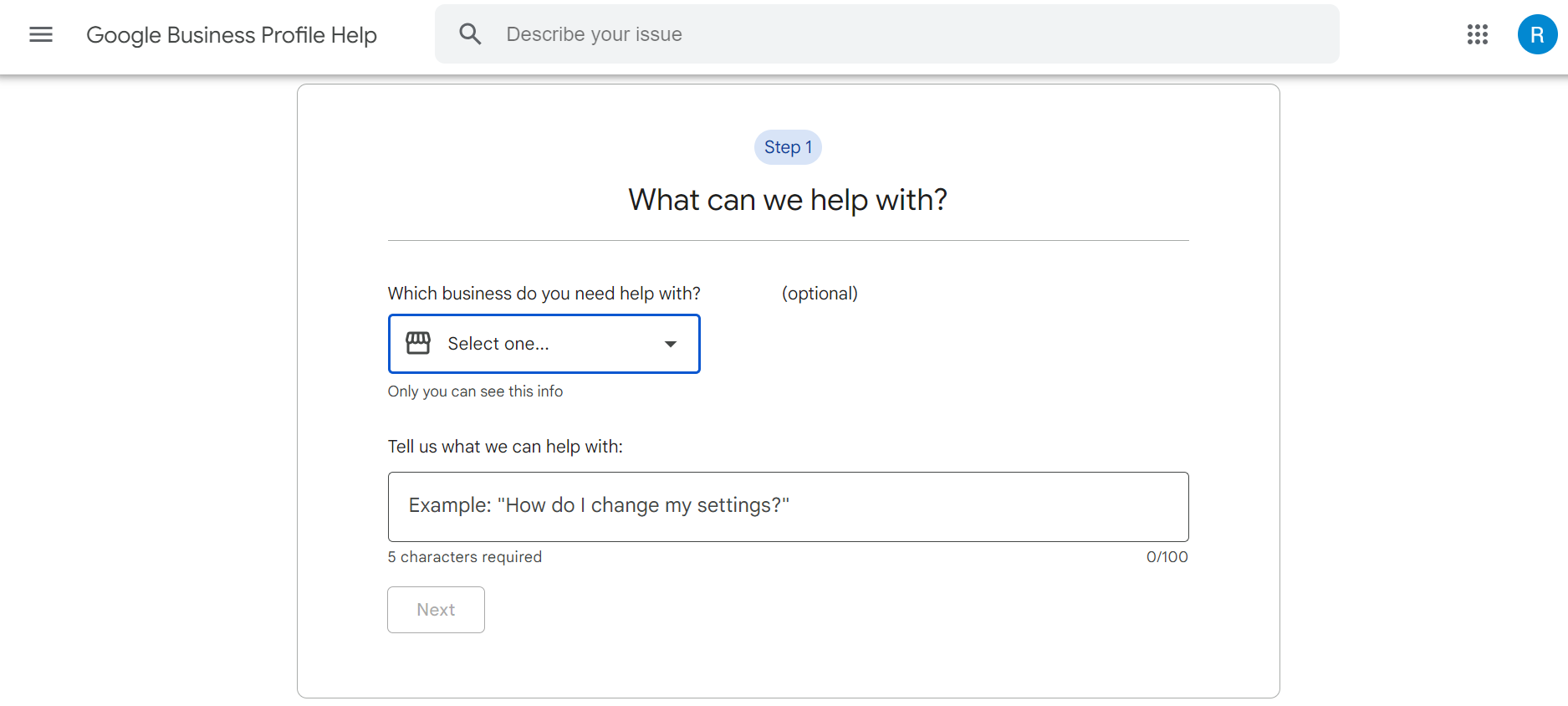This screenshot has width=1568, height=706.
Task: Click the '(optional)' text
Action: (x=820, y=294)
